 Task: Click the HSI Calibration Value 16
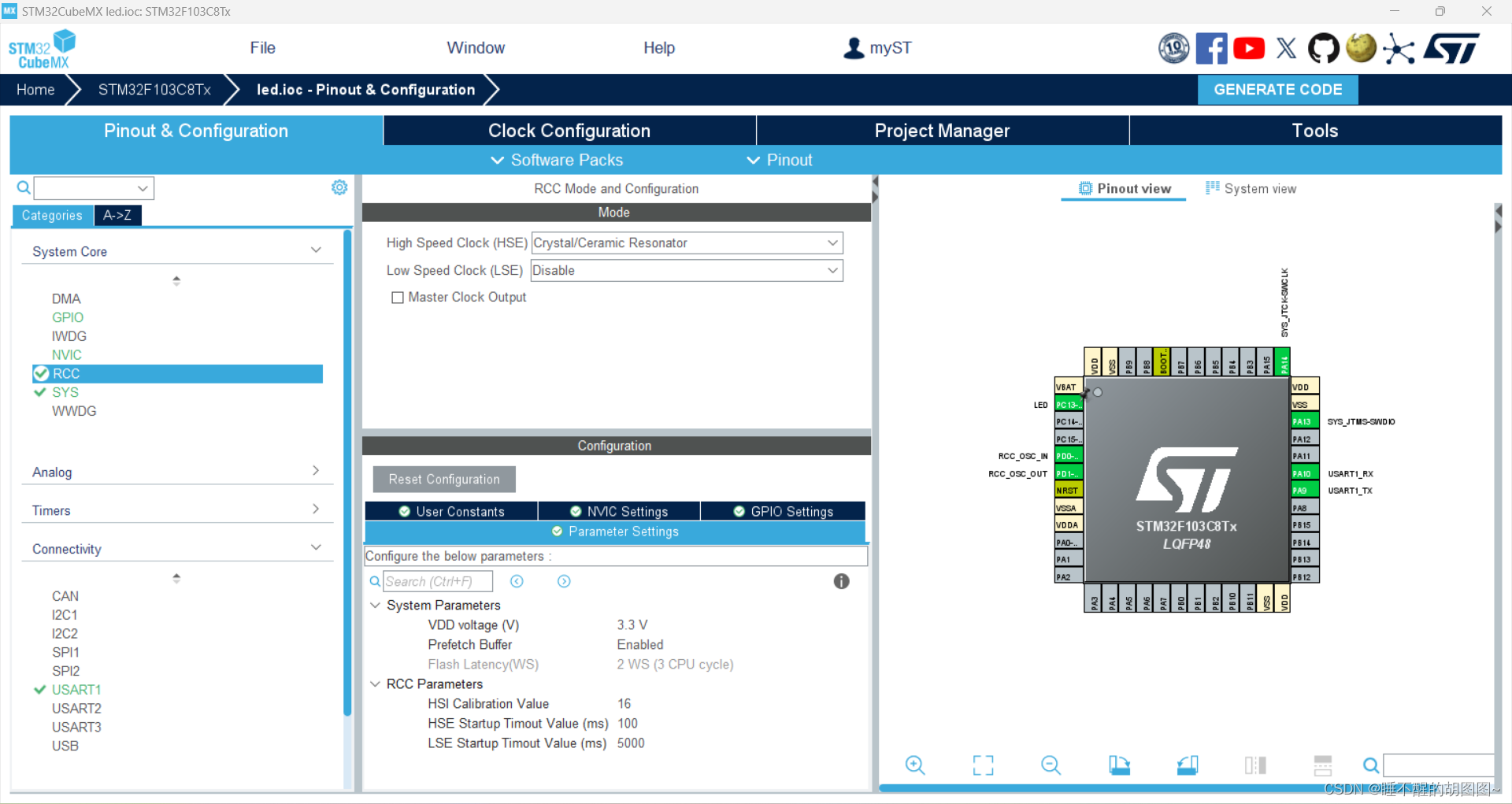pyautogui.click(x=624, y=703)
